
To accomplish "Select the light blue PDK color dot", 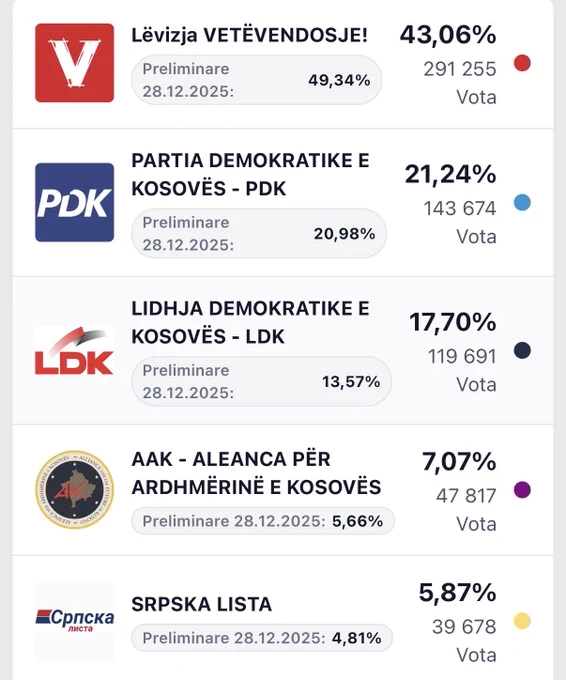I will coord(522,203).
